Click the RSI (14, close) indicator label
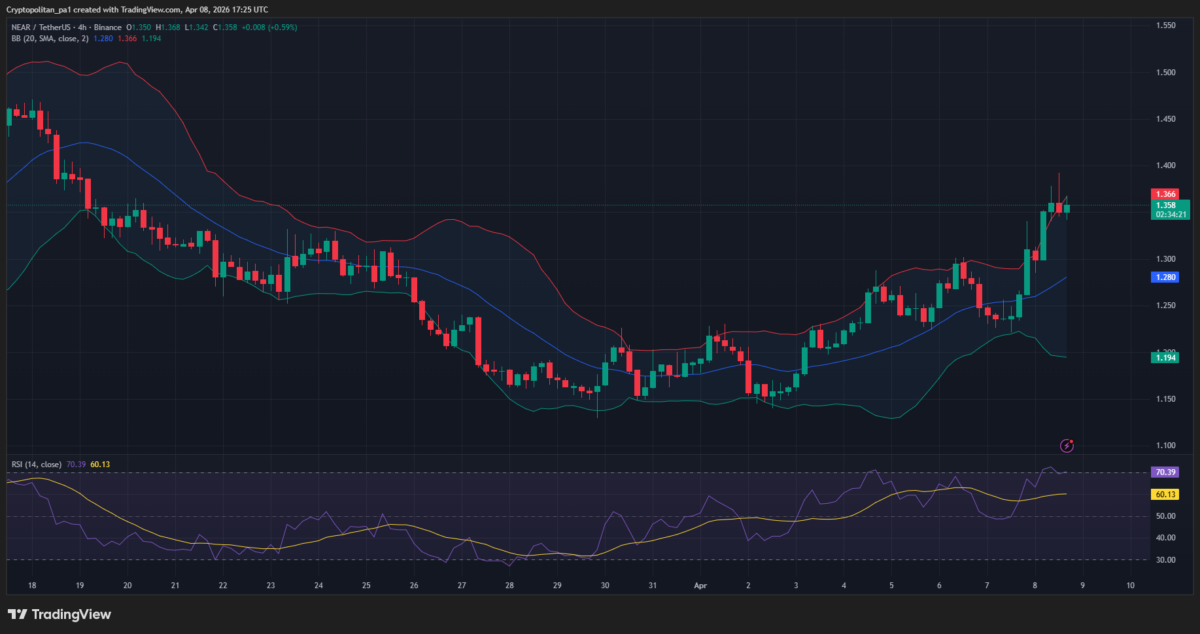The height and width of the screenshot is (634, 1200). 34,464
